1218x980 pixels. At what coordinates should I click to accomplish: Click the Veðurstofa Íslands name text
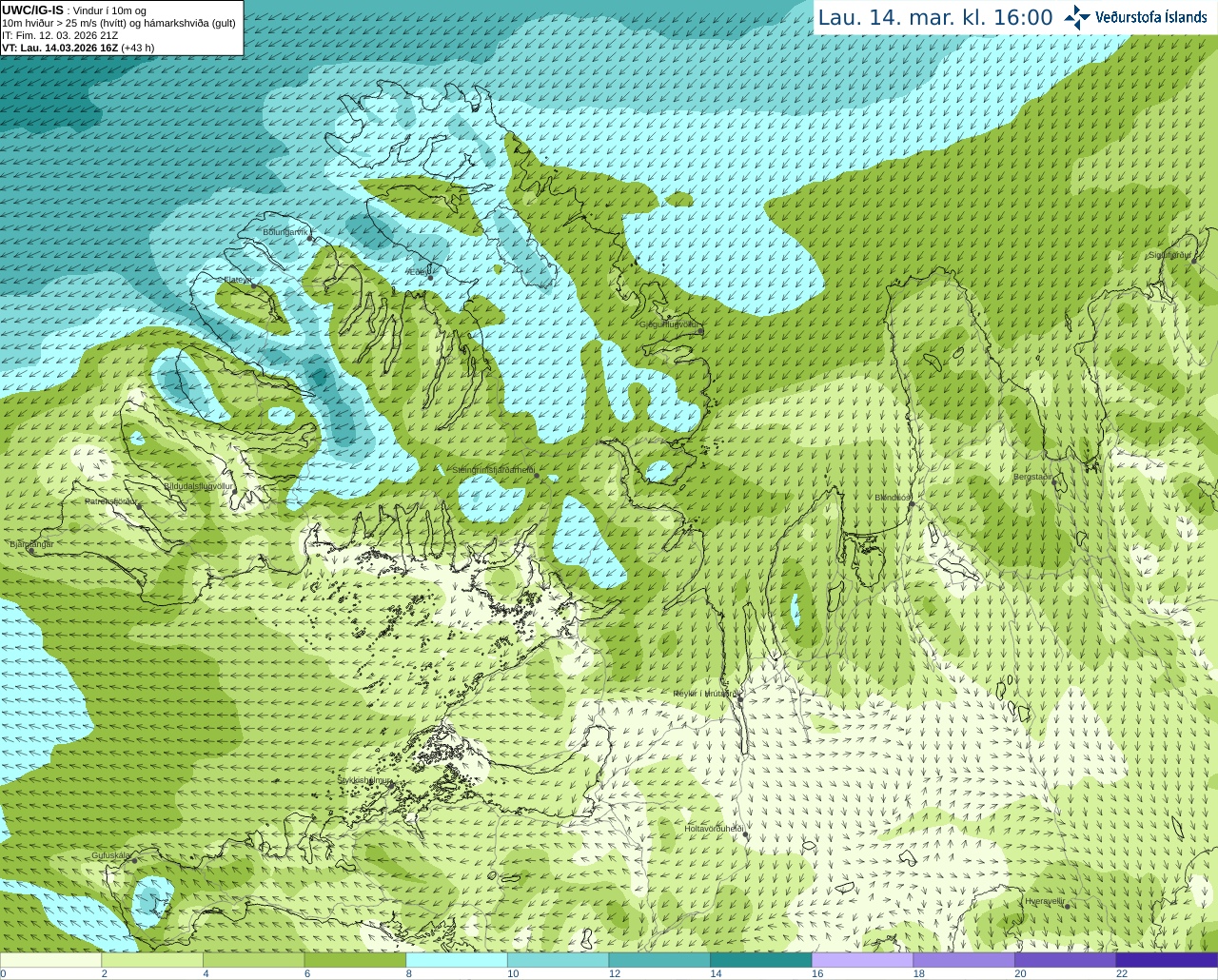1151,17
